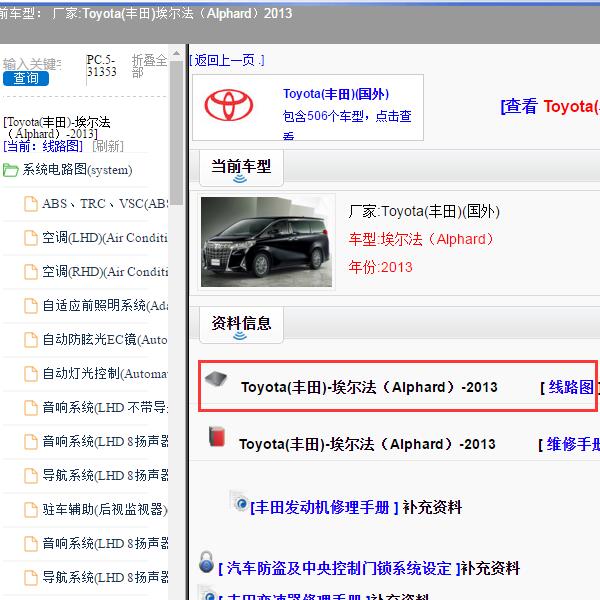This screenshot has height=600, width=600.
Task: Click red book icon beside 维修手册 row
Action: pos(217,437)
